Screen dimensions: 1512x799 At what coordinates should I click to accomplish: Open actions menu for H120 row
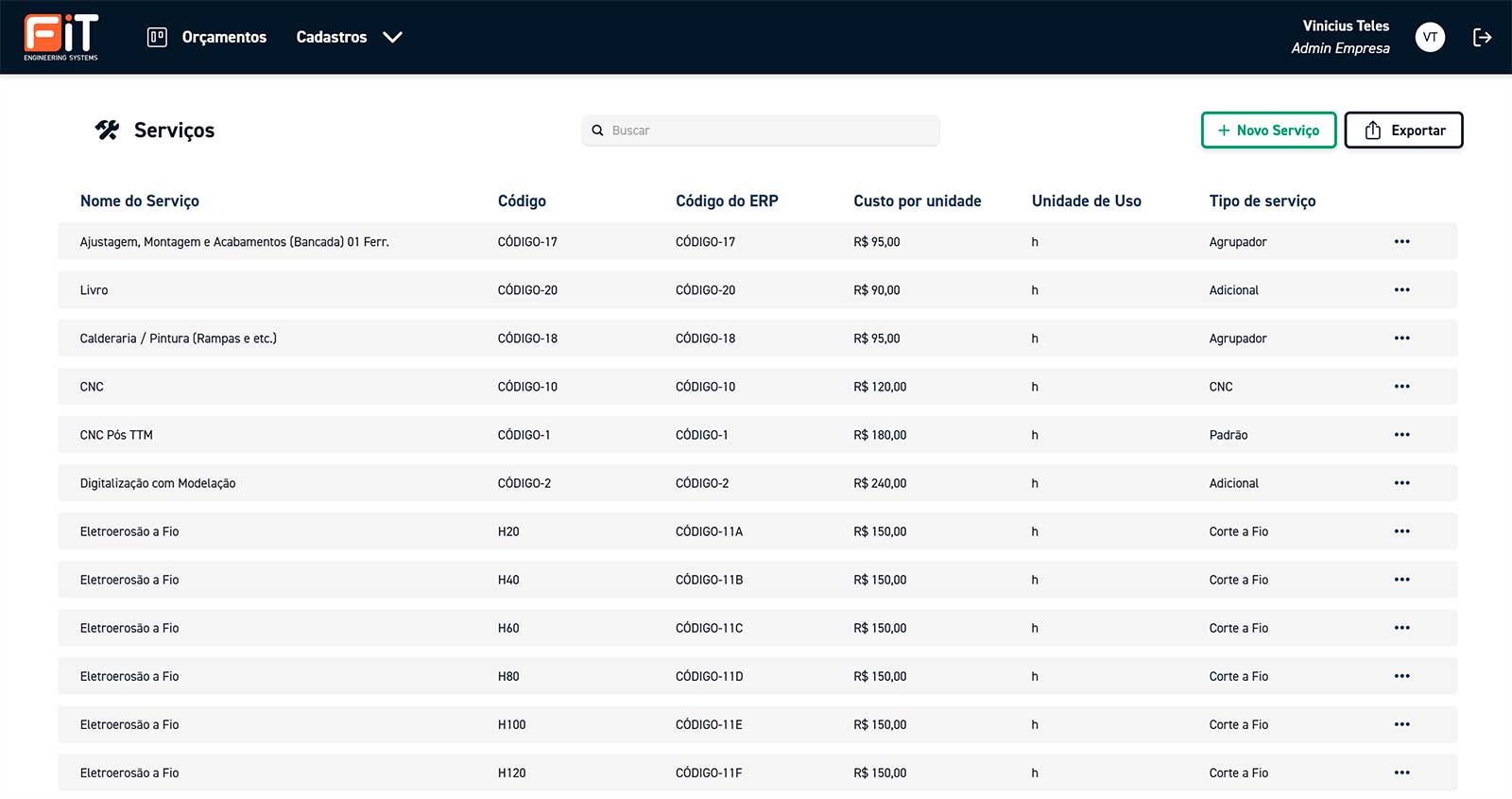1401,773
